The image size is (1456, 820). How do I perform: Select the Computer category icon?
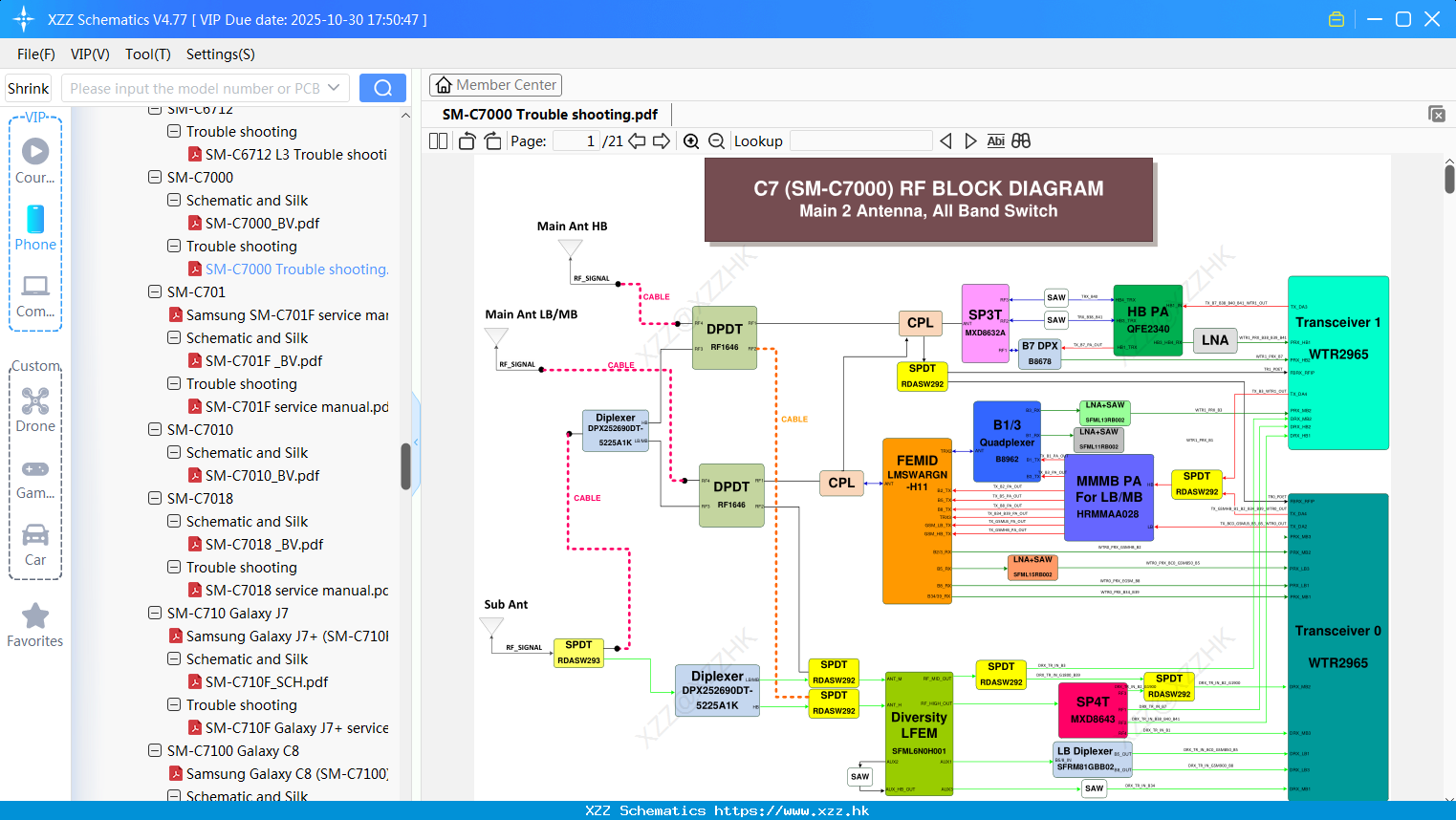(x=35, y=295)
